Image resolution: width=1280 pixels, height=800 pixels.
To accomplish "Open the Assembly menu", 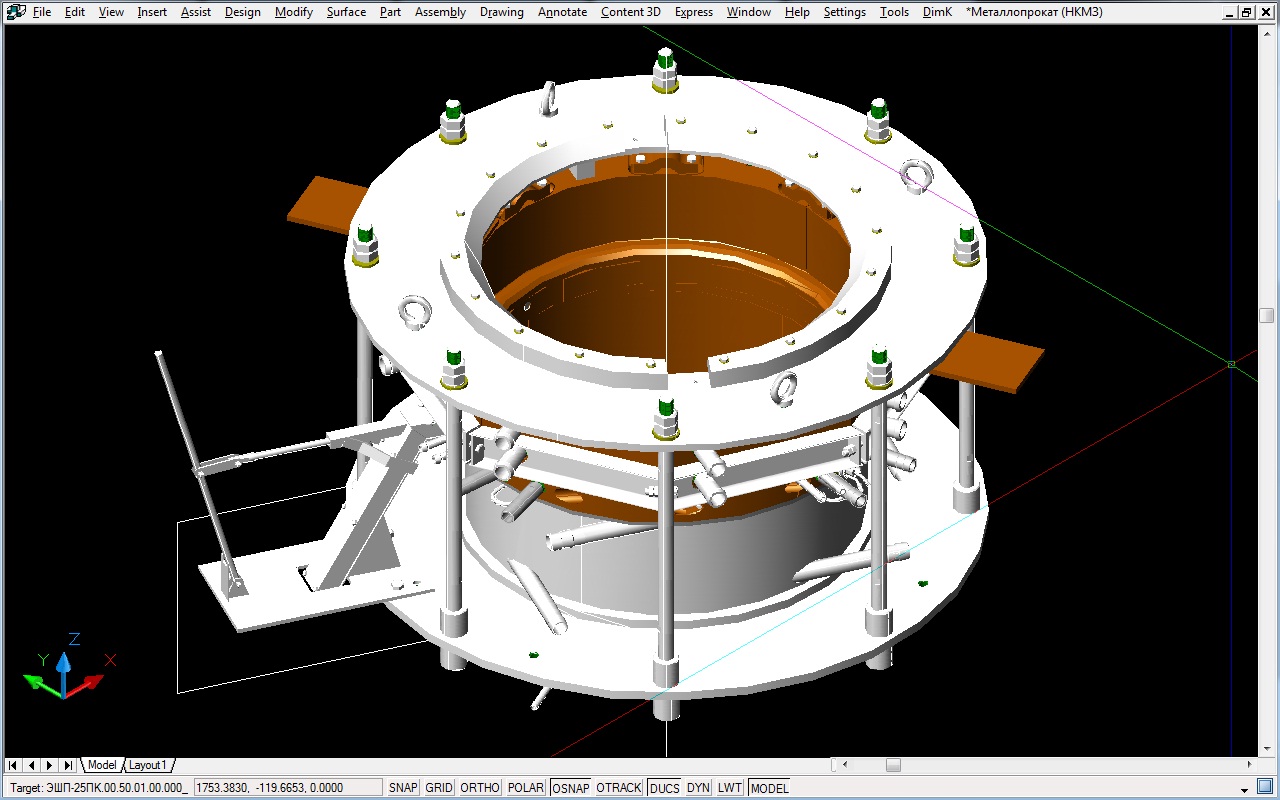I will (x=440, y=12).
